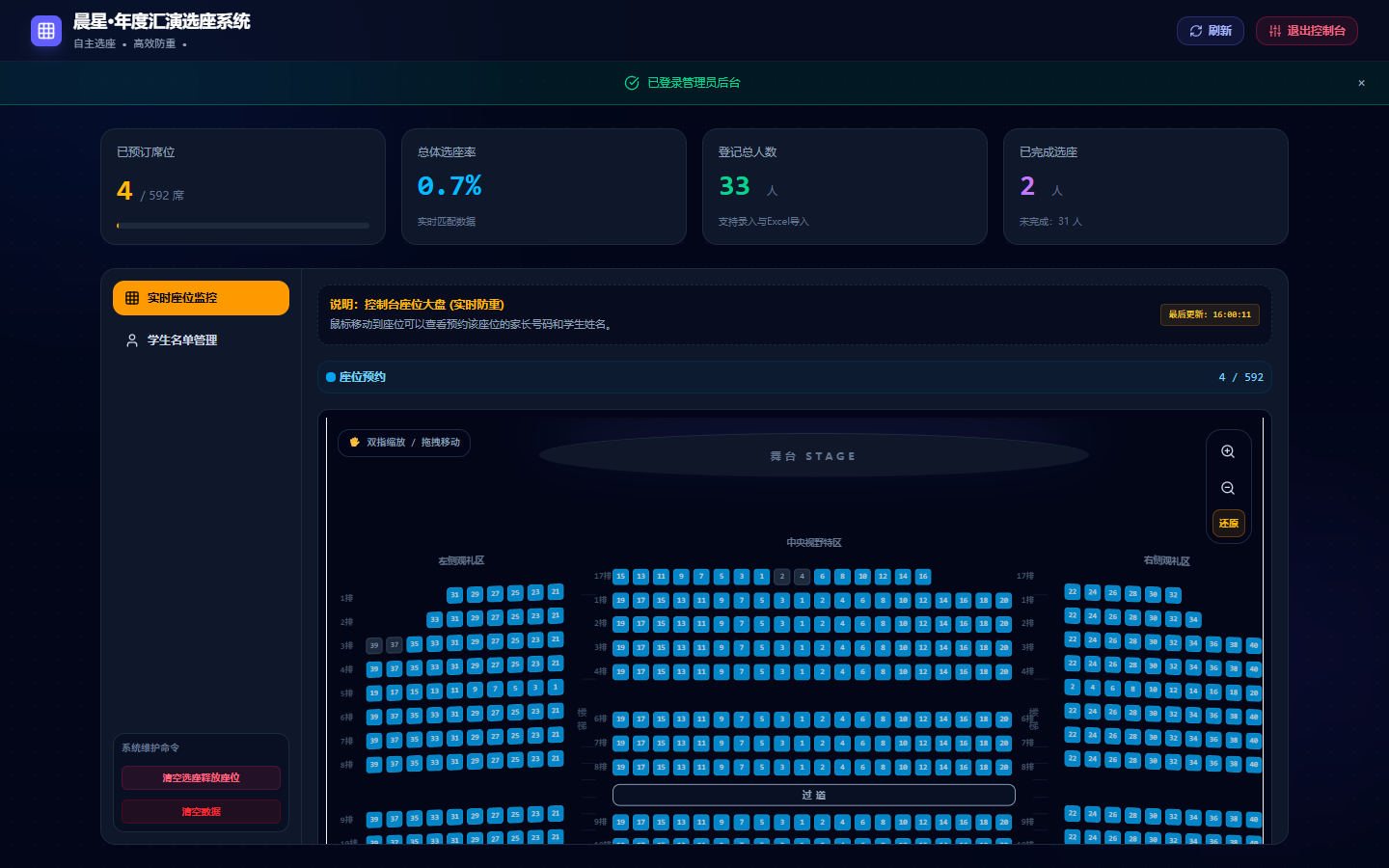Click the 舞台 STAGE ellipse
This screenshot has height=868, width=1389.
[813, 456]
